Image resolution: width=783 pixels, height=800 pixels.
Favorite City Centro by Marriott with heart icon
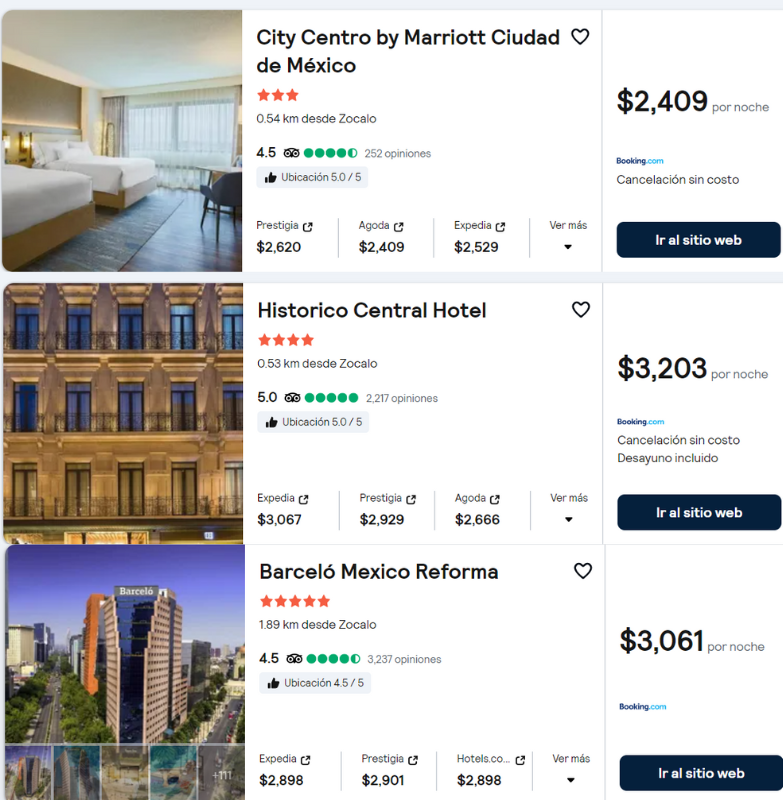click(x=580, y=37)
